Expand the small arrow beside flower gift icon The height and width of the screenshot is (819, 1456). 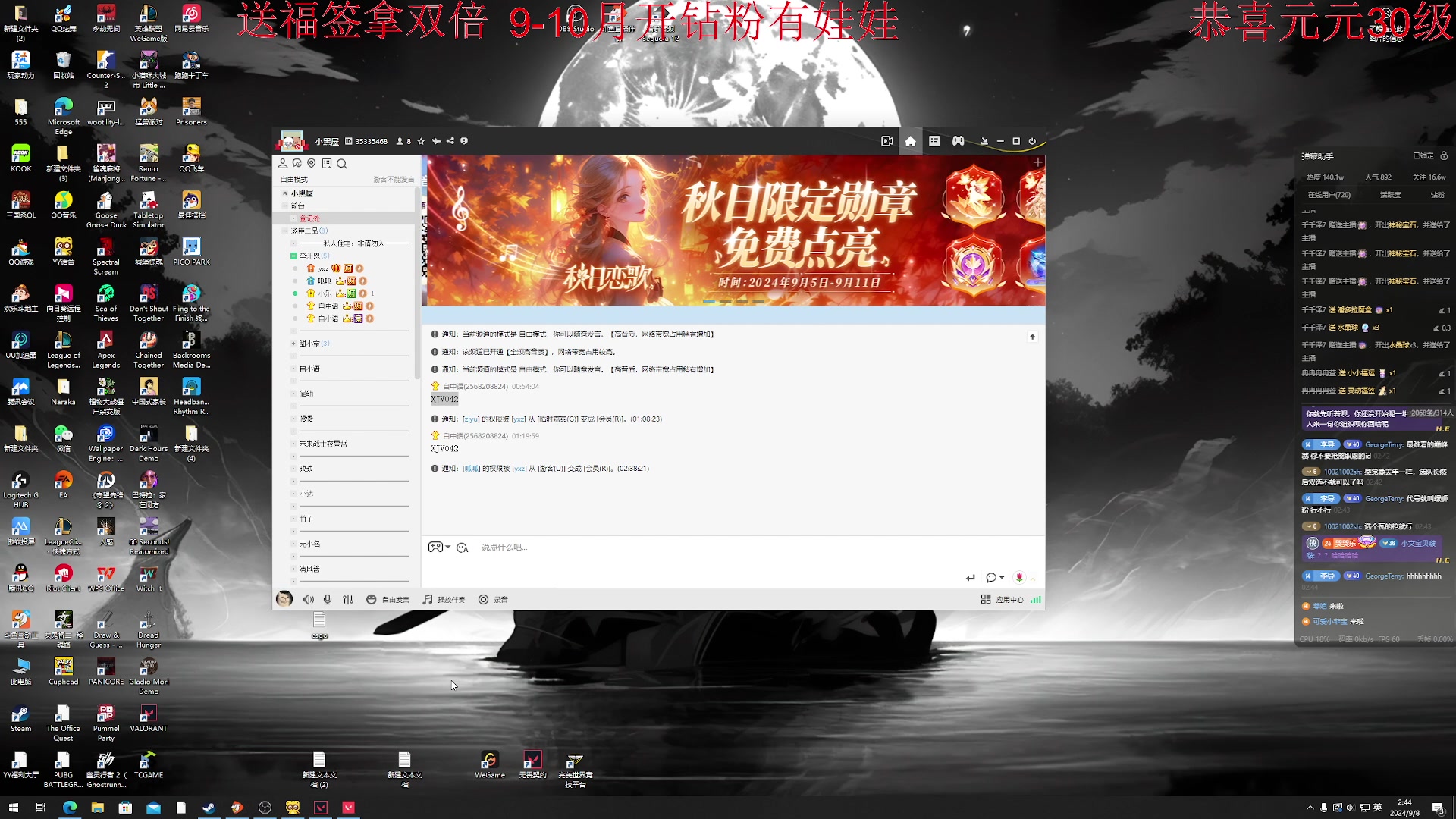tap(1033, 579)
